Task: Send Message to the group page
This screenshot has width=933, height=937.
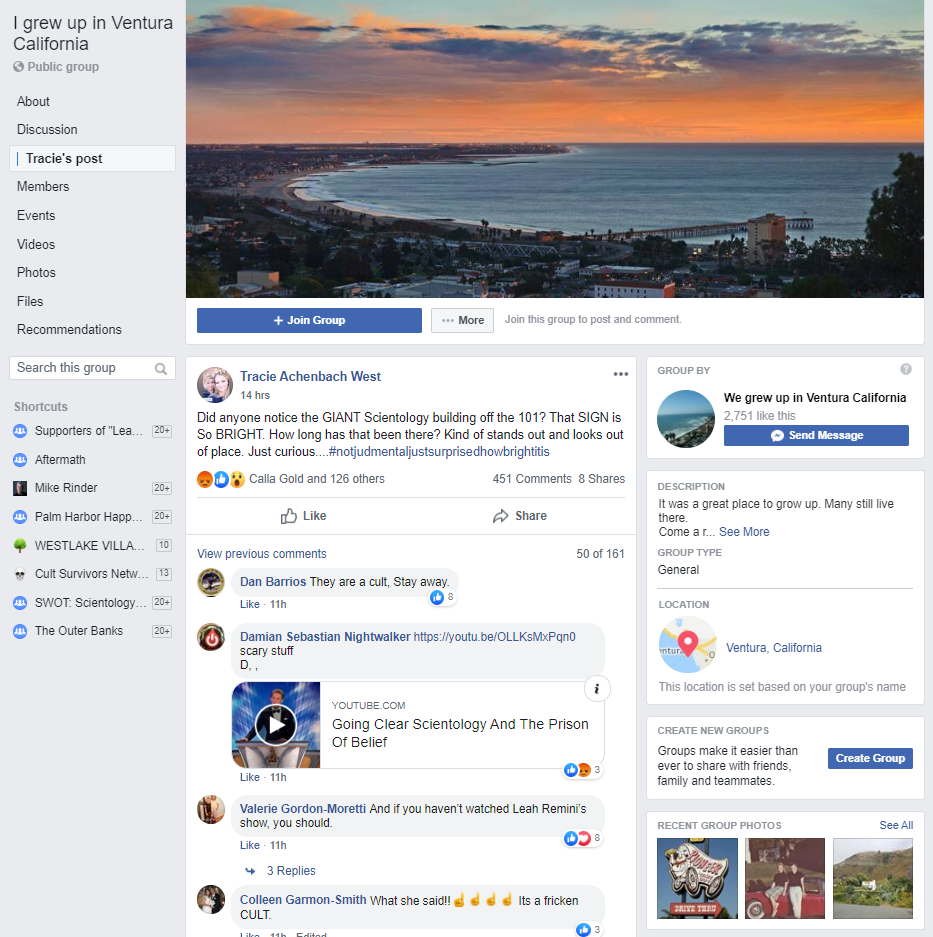Action: coord(816,436)
